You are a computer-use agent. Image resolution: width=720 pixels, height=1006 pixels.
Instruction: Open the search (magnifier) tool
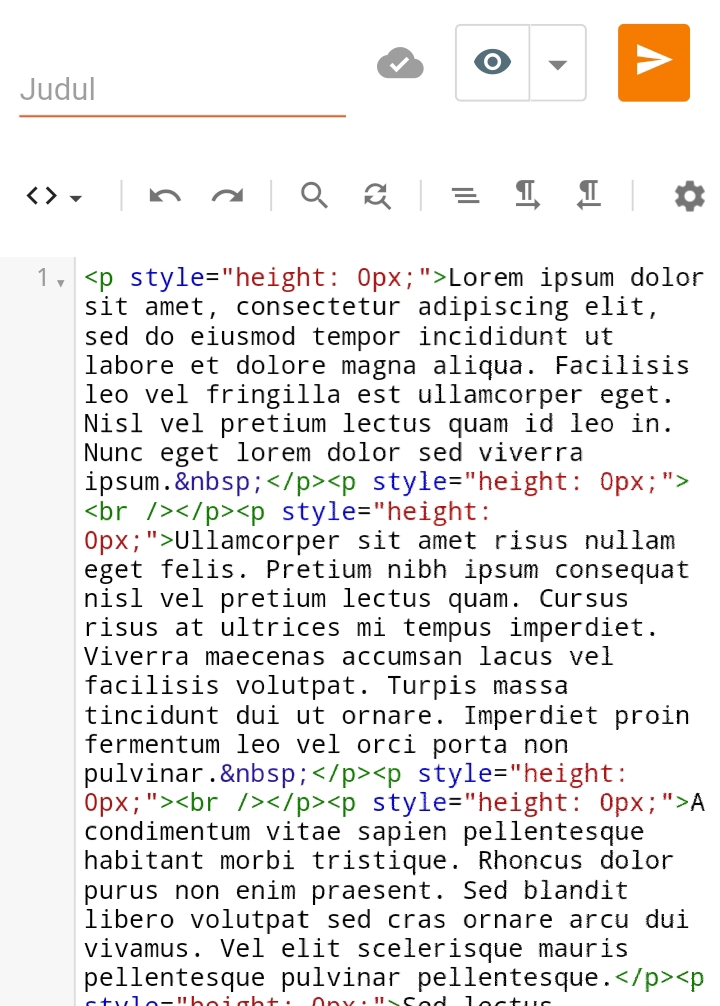[x=314, y=196]
